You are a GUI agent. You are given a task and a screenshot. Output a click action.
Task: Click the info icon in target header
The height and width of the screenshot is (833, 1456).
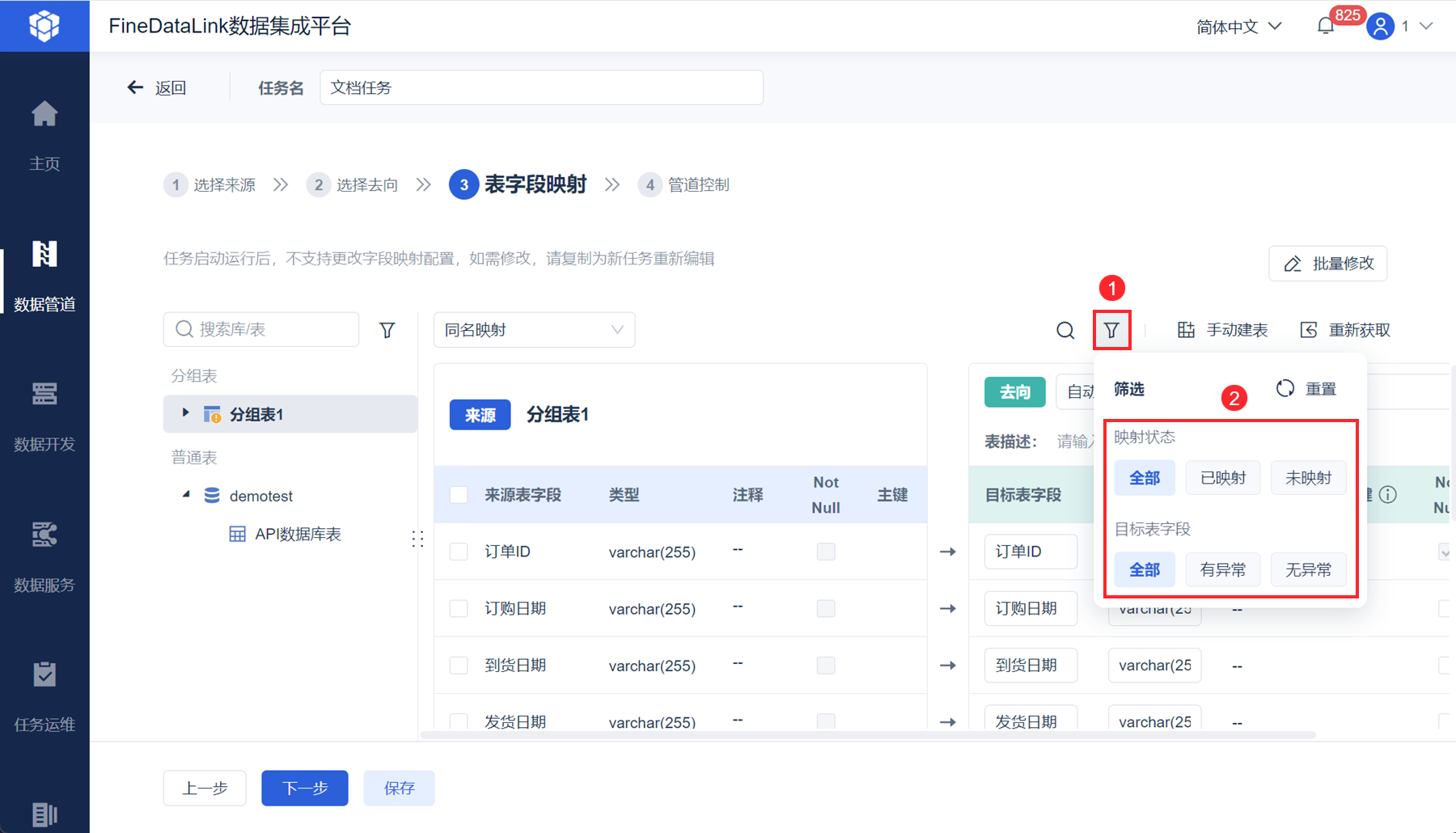click(x=1388, y=495)
